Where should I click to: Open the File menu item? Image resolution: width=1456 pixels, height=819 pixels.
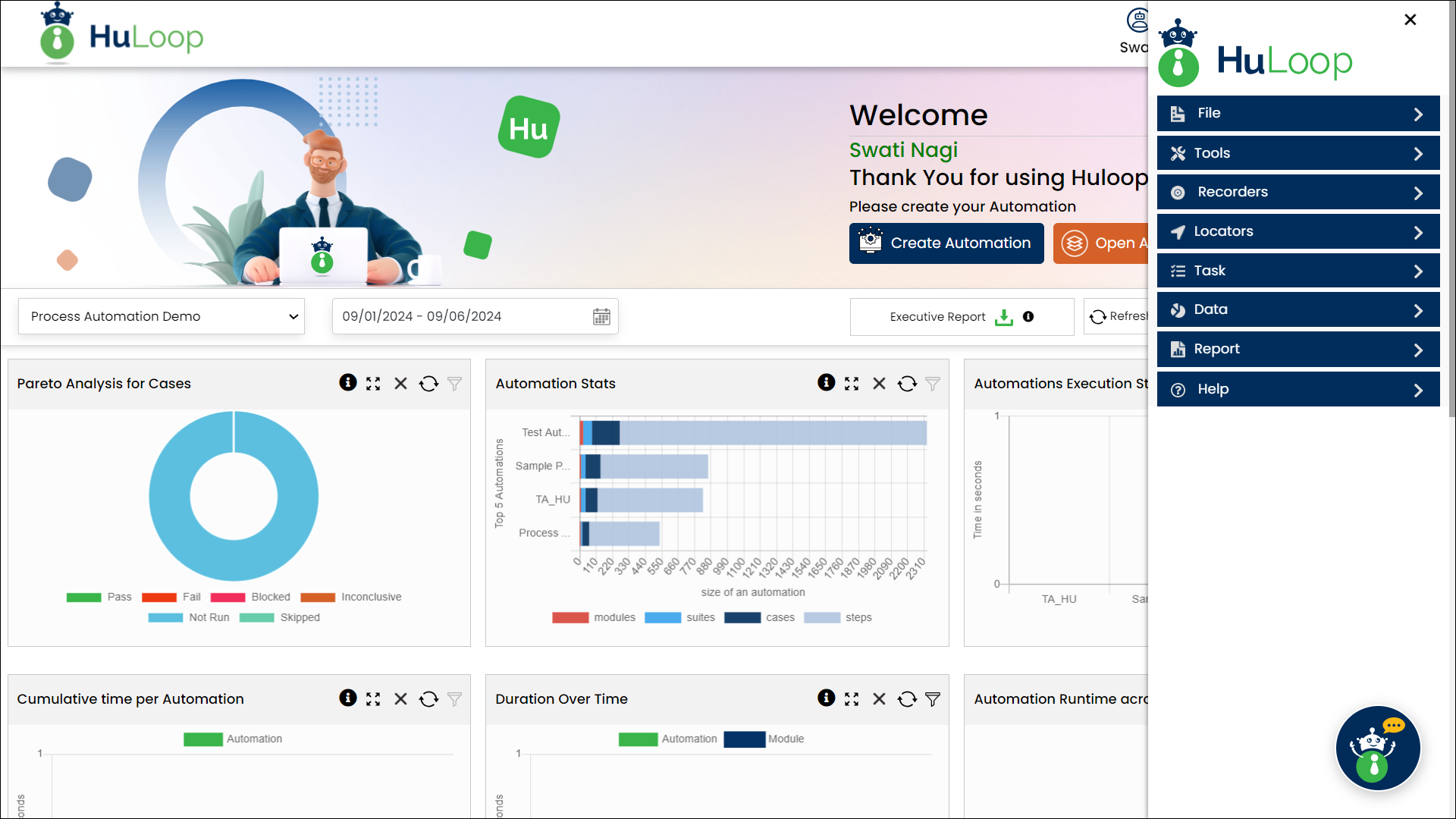(x=1298, y=113)
